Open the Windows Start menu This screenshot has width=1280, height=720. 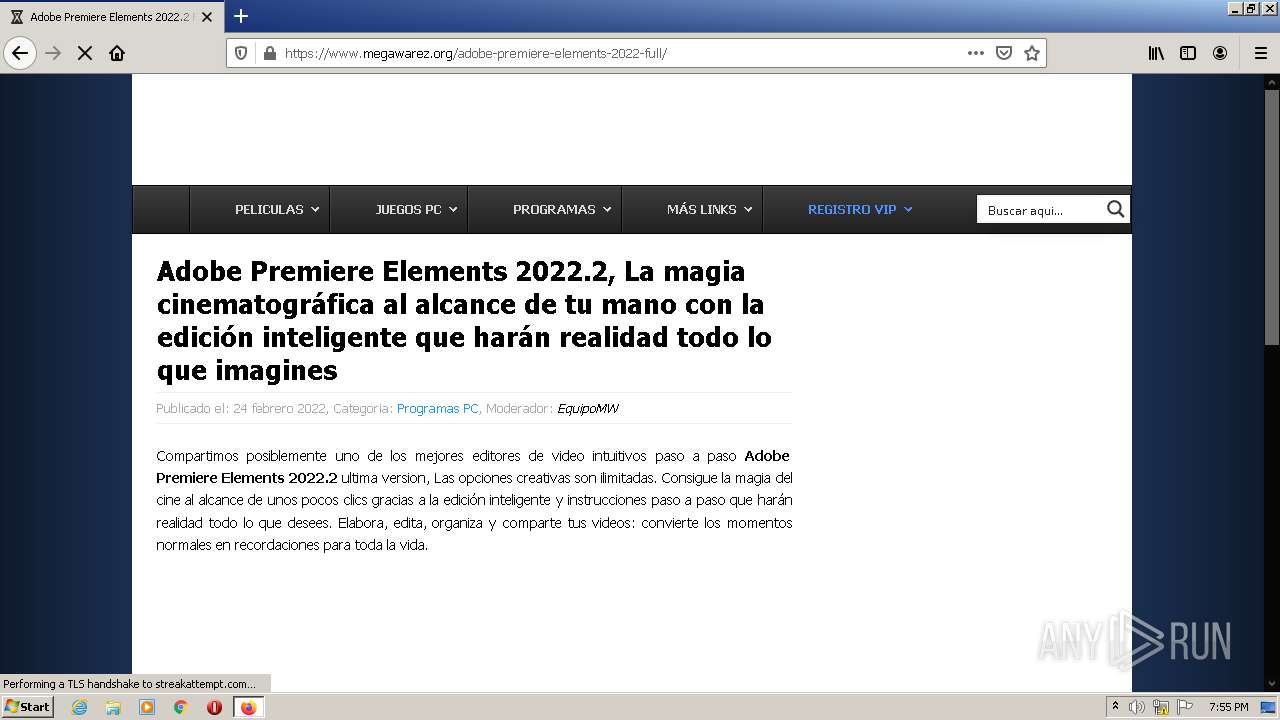pos(27,706)
